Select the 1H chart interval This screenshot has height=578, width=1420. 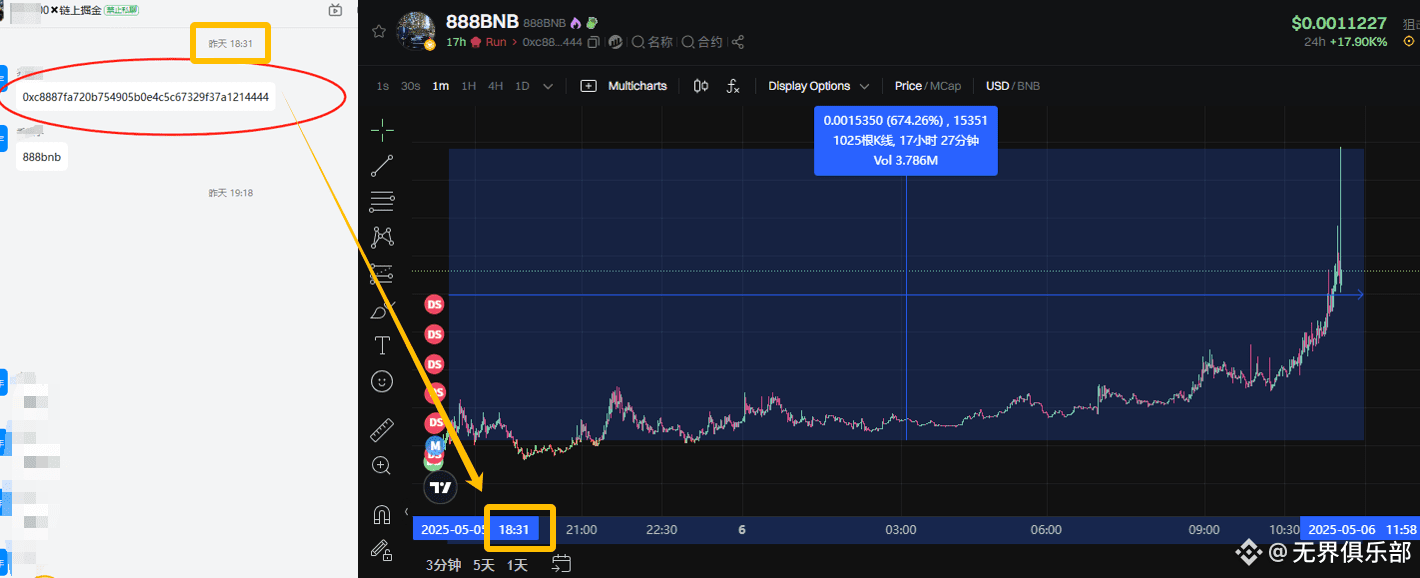click(468, 86)
